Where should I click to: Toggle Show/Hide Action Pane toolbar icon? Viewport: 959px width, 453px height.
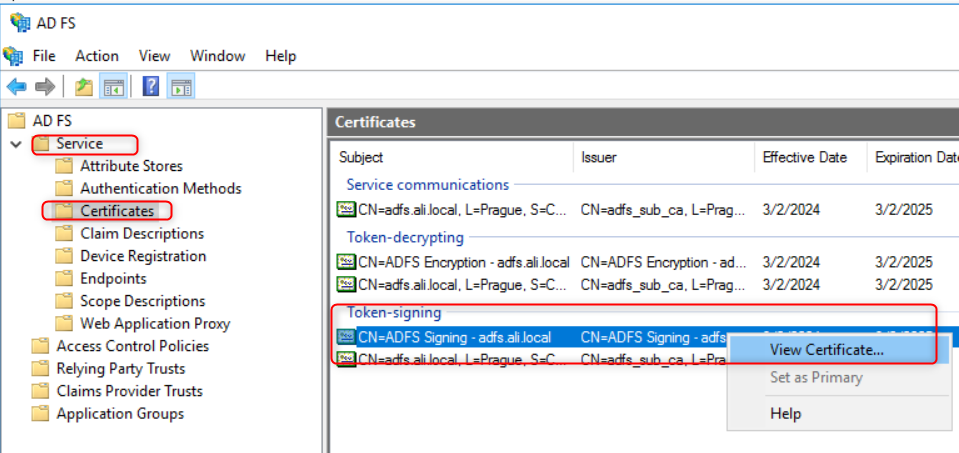click(181, 87)
